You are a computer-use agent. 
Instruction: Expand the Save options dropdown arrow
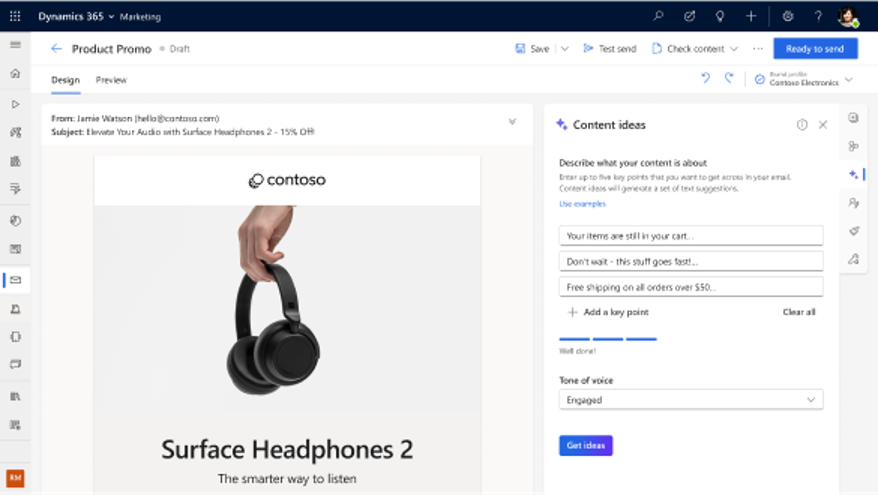click(564, 49)
